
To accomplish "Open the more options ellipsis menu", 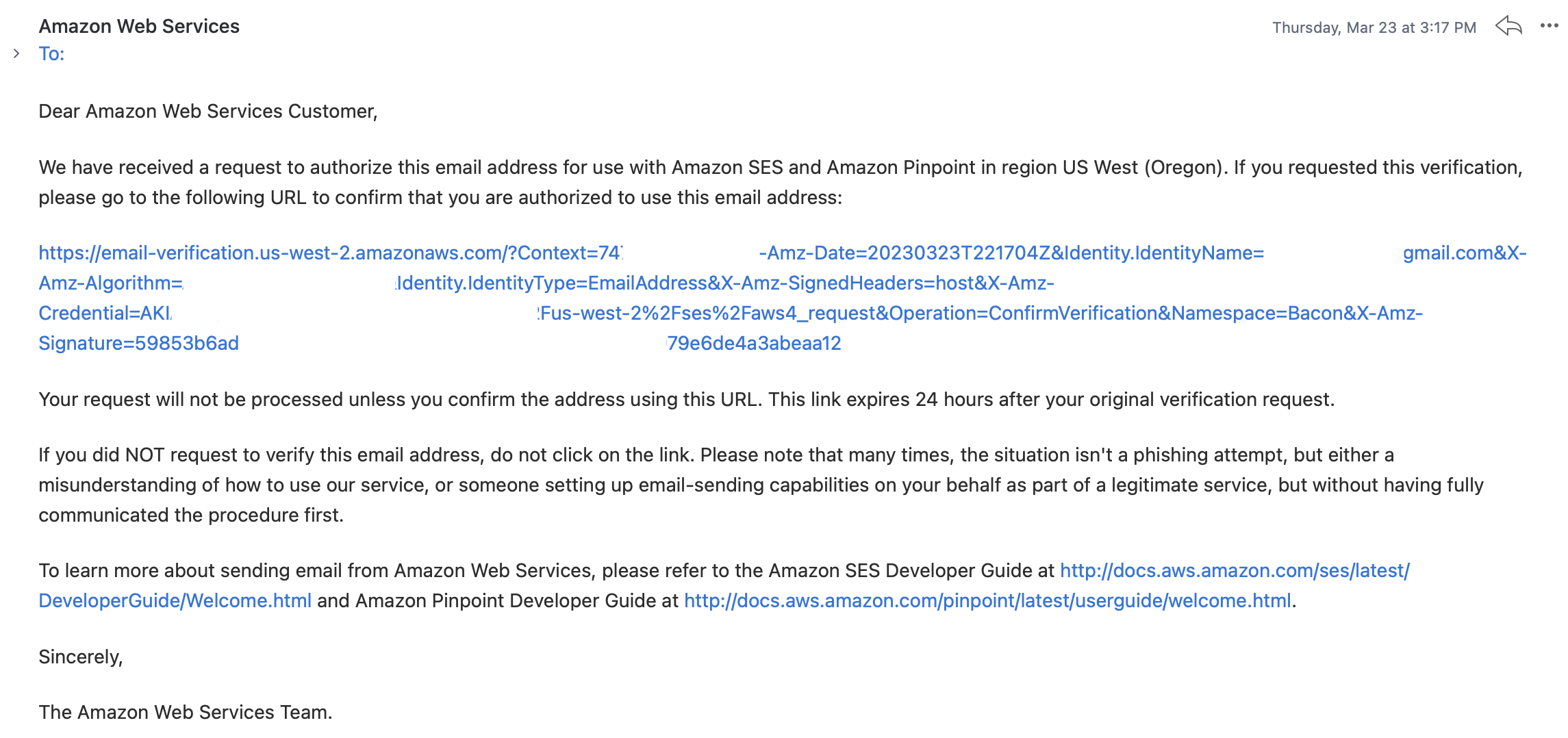I will [x=1549, y=26].
